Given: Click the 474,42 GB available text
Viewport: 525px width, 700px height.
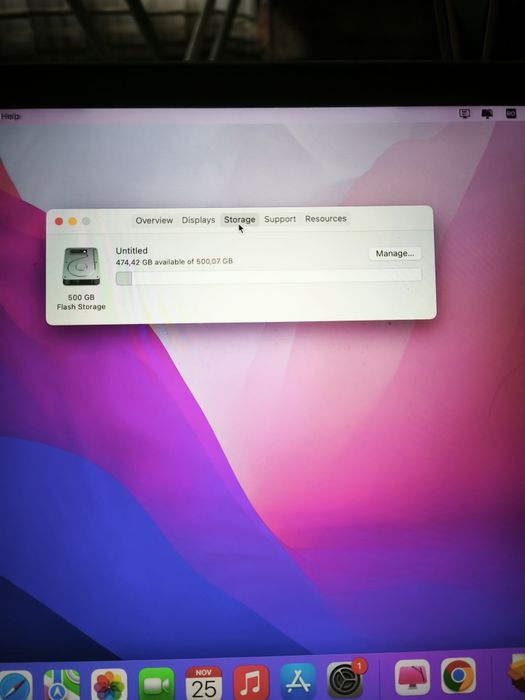Looking at the screenshot, I should point(174,262).
